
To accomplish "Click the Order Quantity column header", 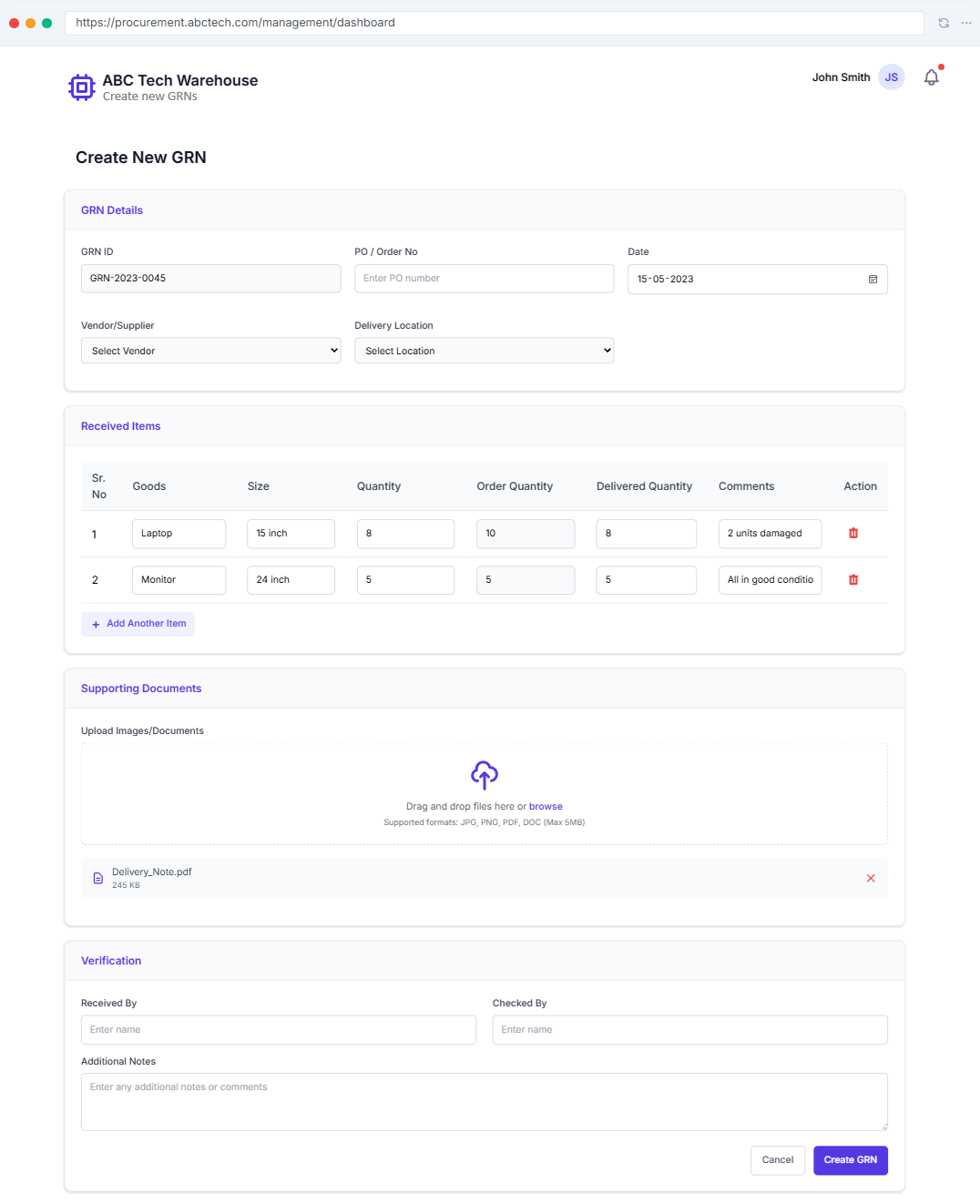I will 515,486.
